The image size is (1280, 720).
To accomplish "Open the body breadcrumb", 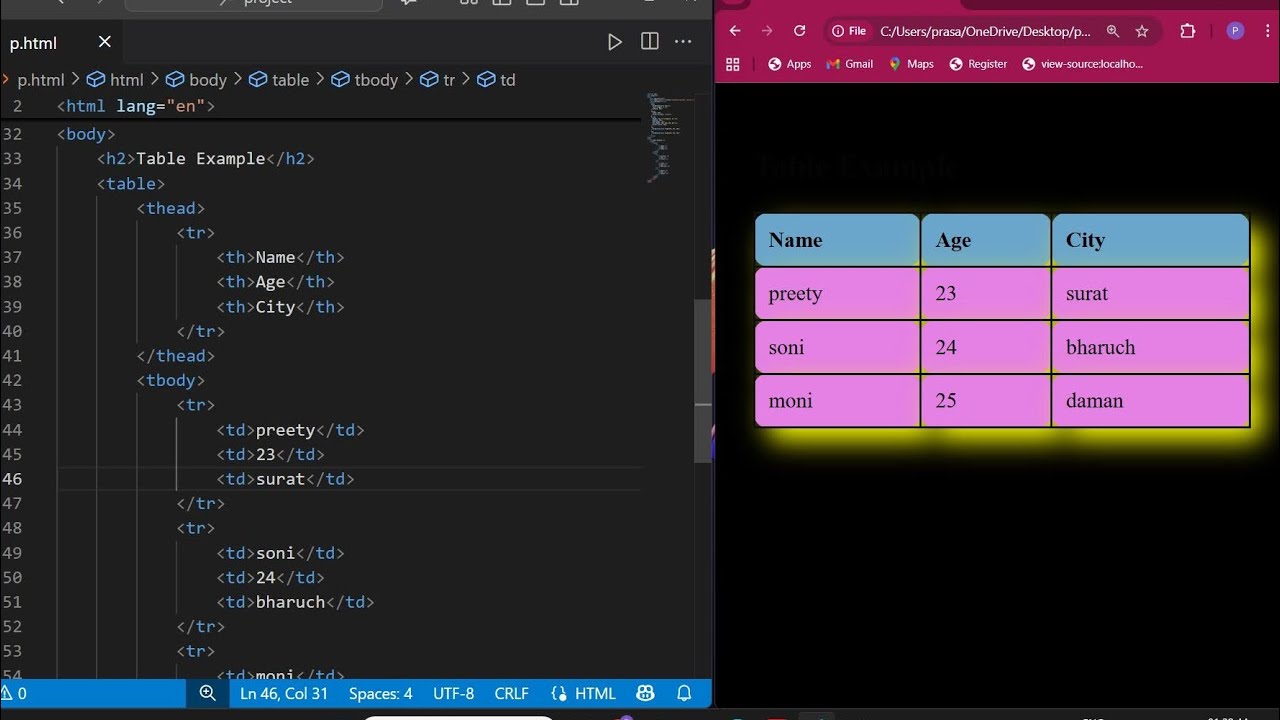I will (196, 80).
